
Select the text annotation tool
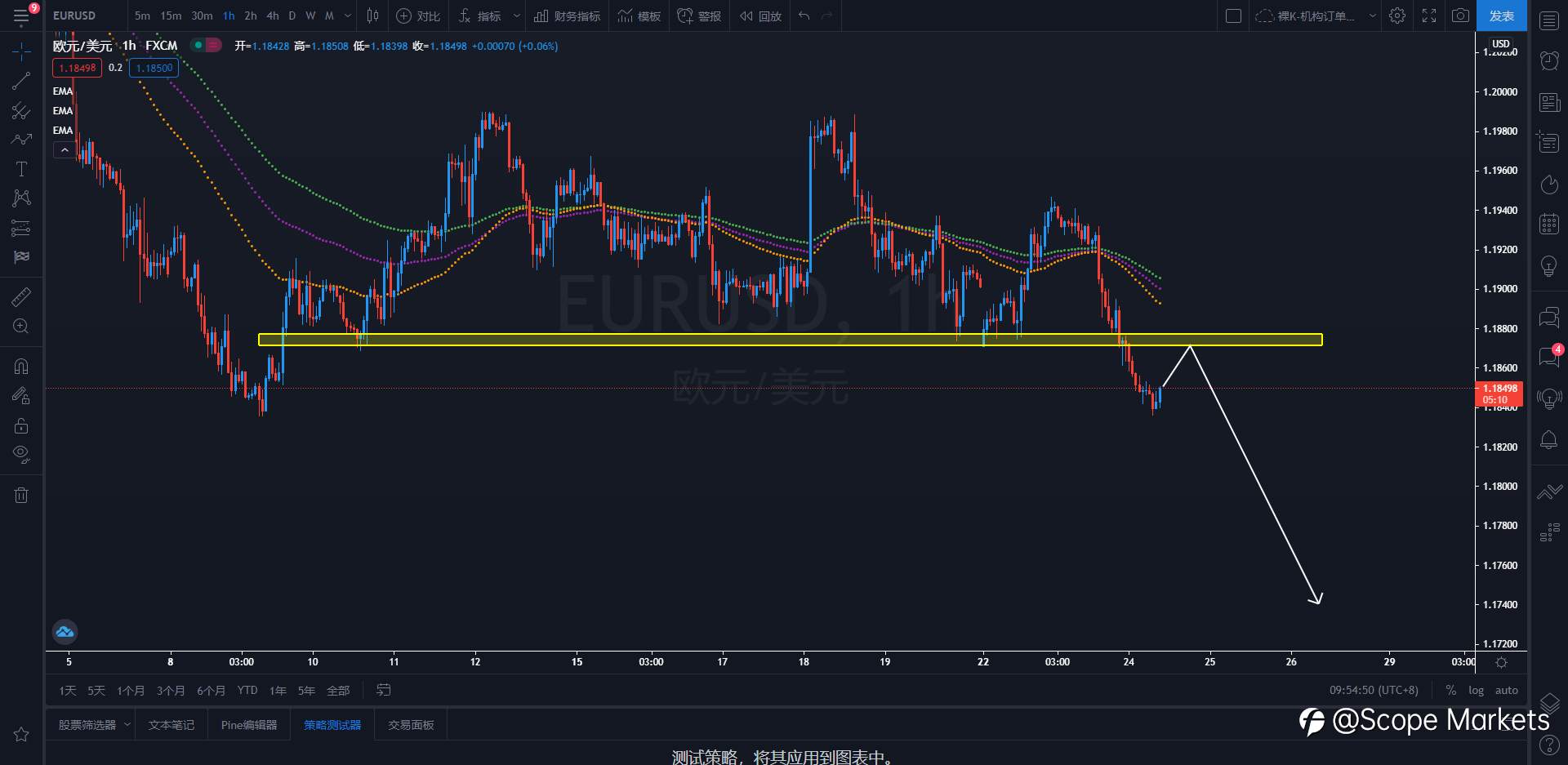click(22, 169)
